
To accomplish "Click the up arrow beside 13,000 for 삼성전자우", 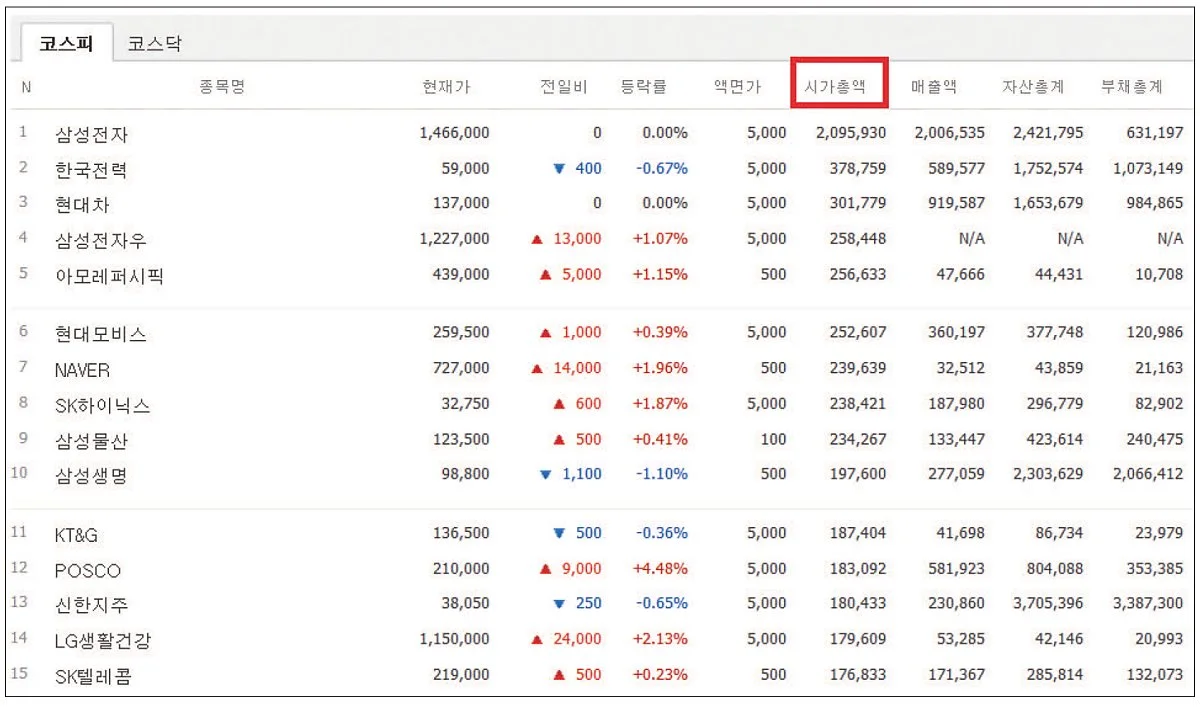I will 538,239.
